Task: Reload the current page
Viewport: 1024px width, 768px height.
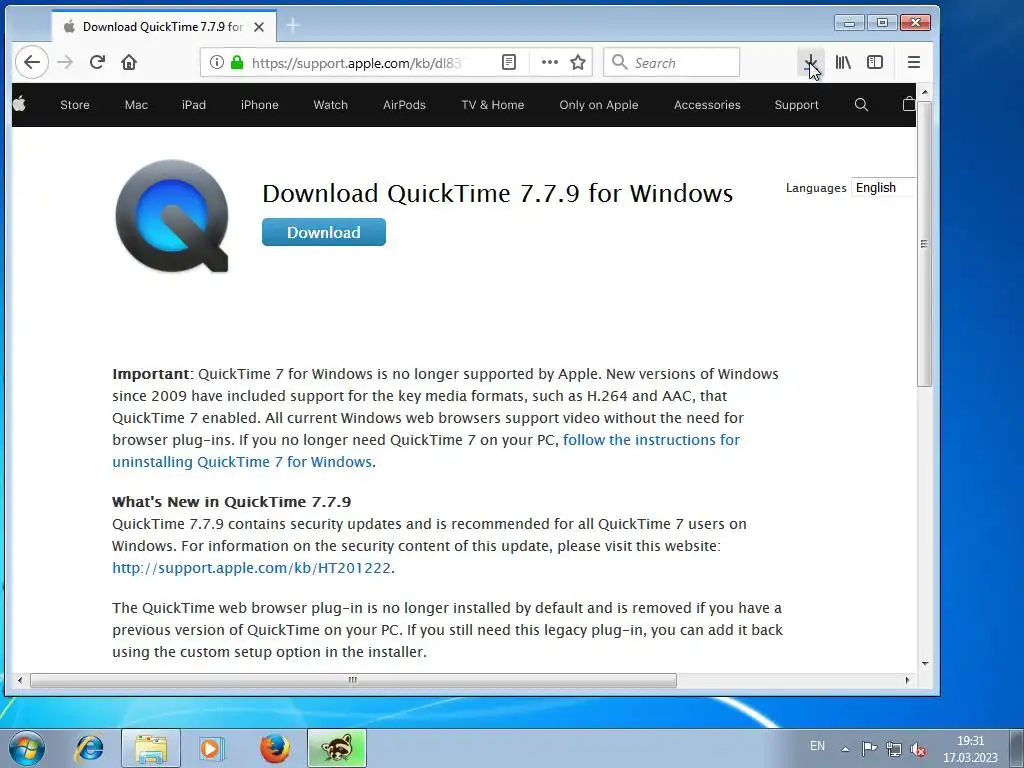Action: coord(97,63)
